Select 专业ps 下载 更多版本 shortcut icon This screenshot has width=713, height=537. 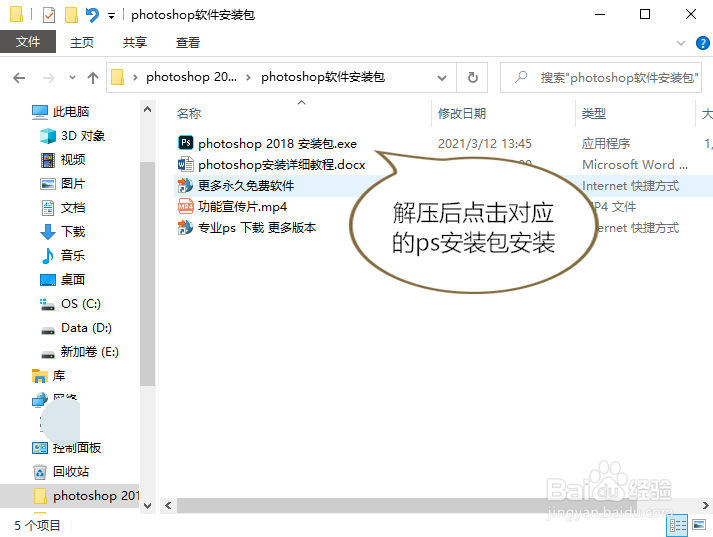185,227
